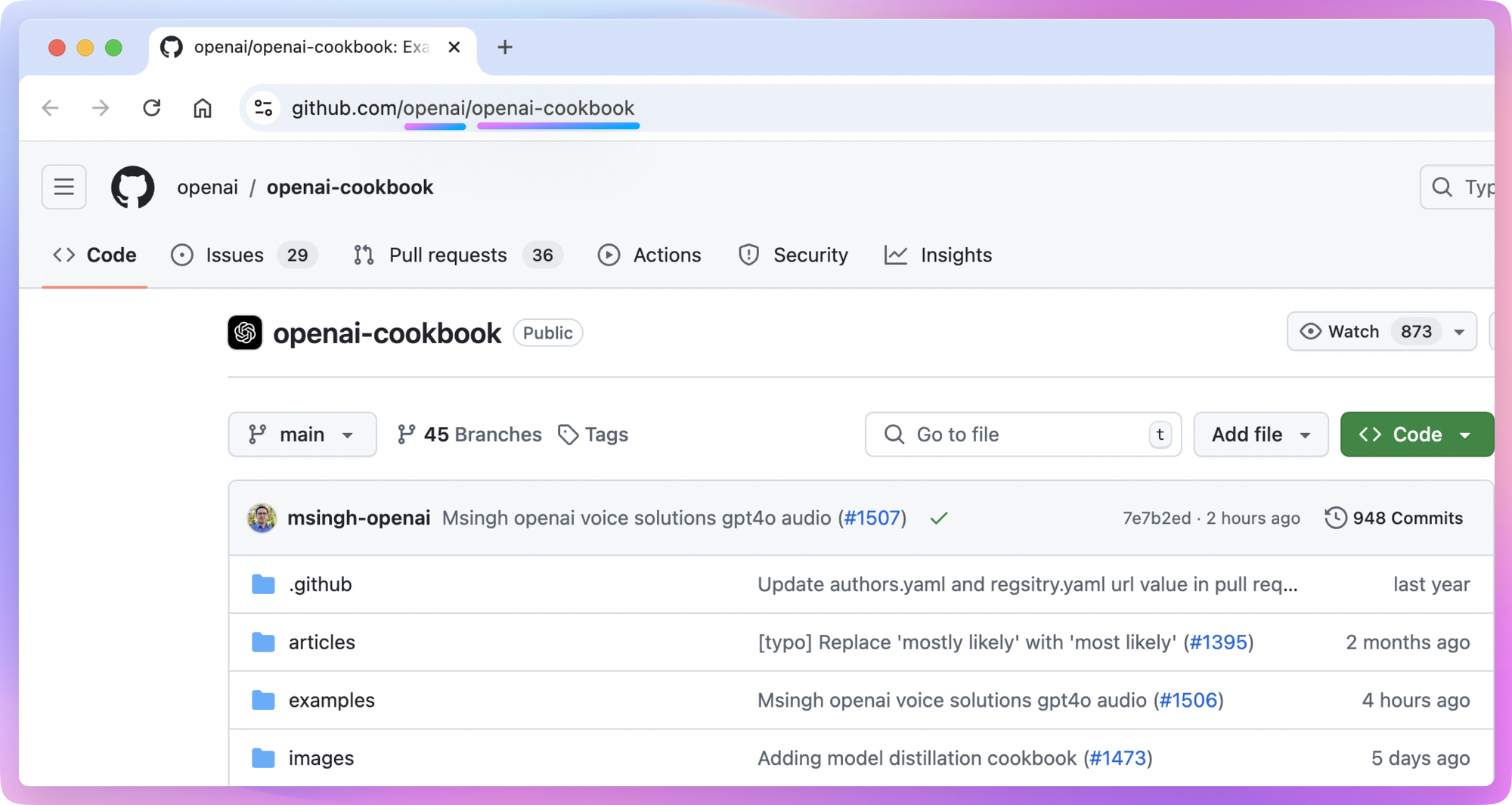Open pull request #1473 link
The image size is (1512, 805).
point(1118,758)
